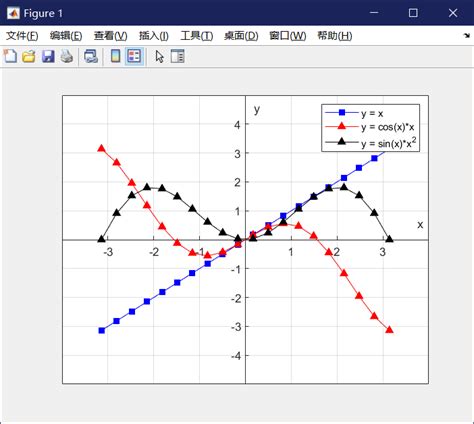474x424 pixels.
Task: Click the dock figure arrow in the menu bar
Action: pyautogui.click(x=467, y=36)
